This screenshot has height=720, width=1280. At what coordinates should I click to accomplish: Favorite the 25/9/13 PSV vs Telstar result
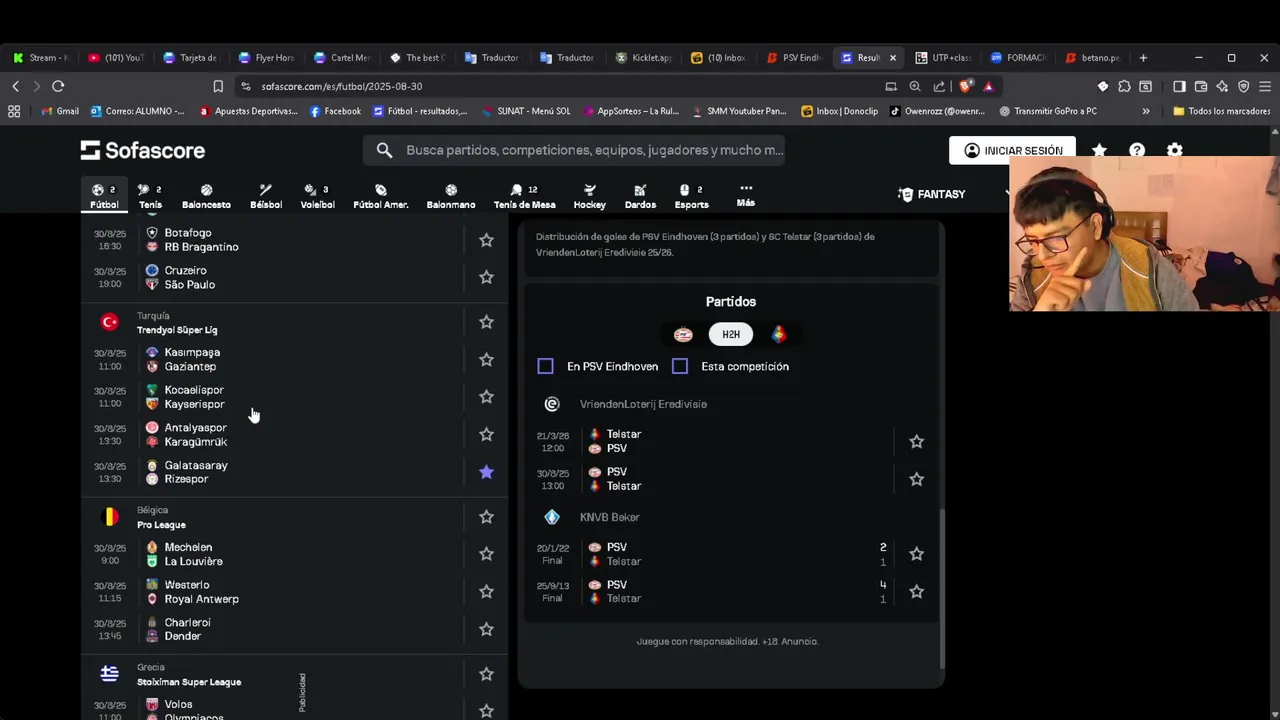click(x=916, y=592)
